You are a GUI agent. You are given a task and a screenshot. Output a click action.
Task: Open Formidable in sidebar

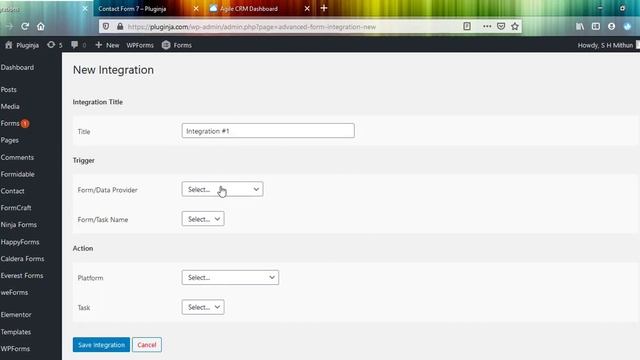point(18,174)
